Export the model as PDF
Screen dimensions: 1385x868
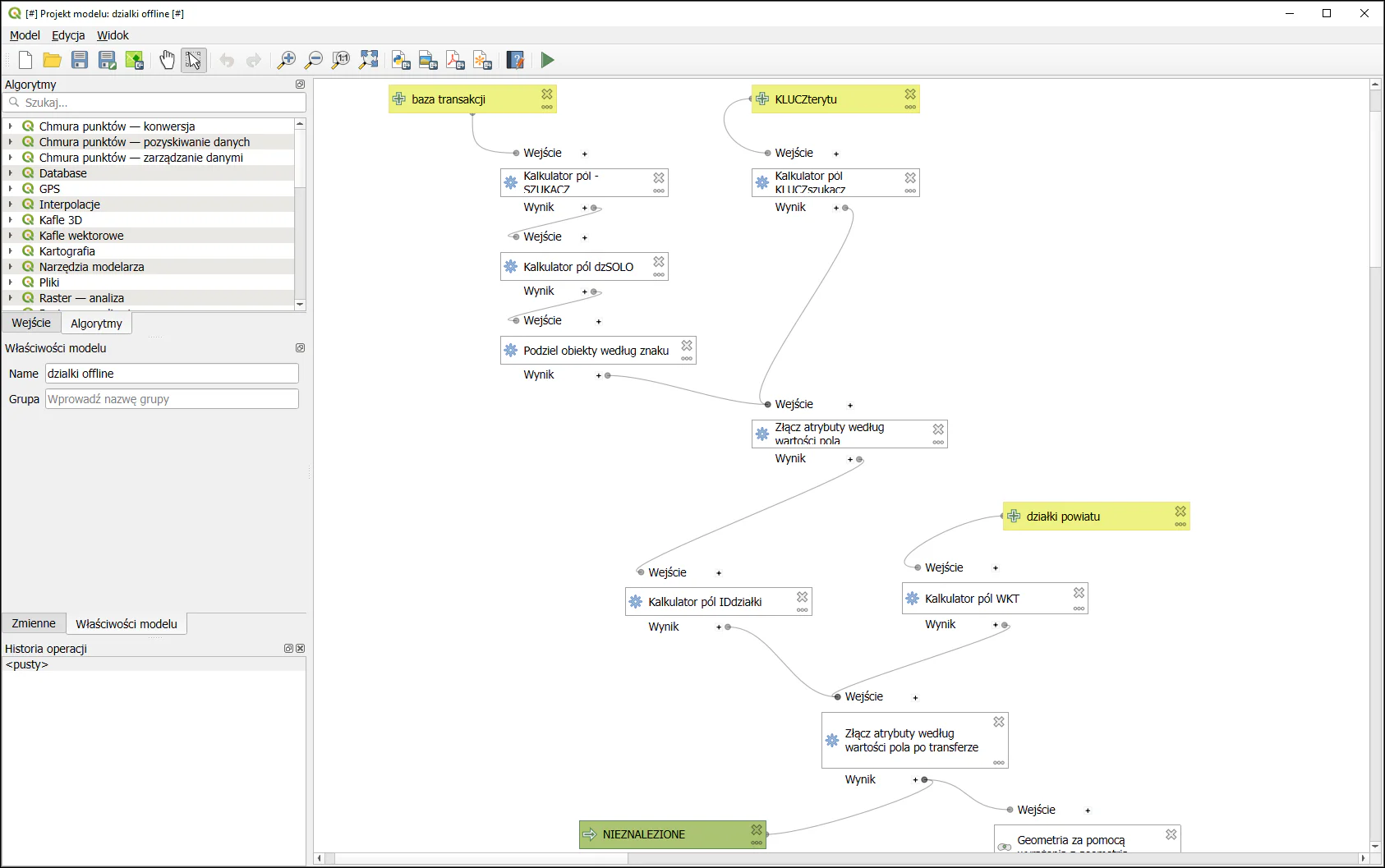click(x=455, y=60)
